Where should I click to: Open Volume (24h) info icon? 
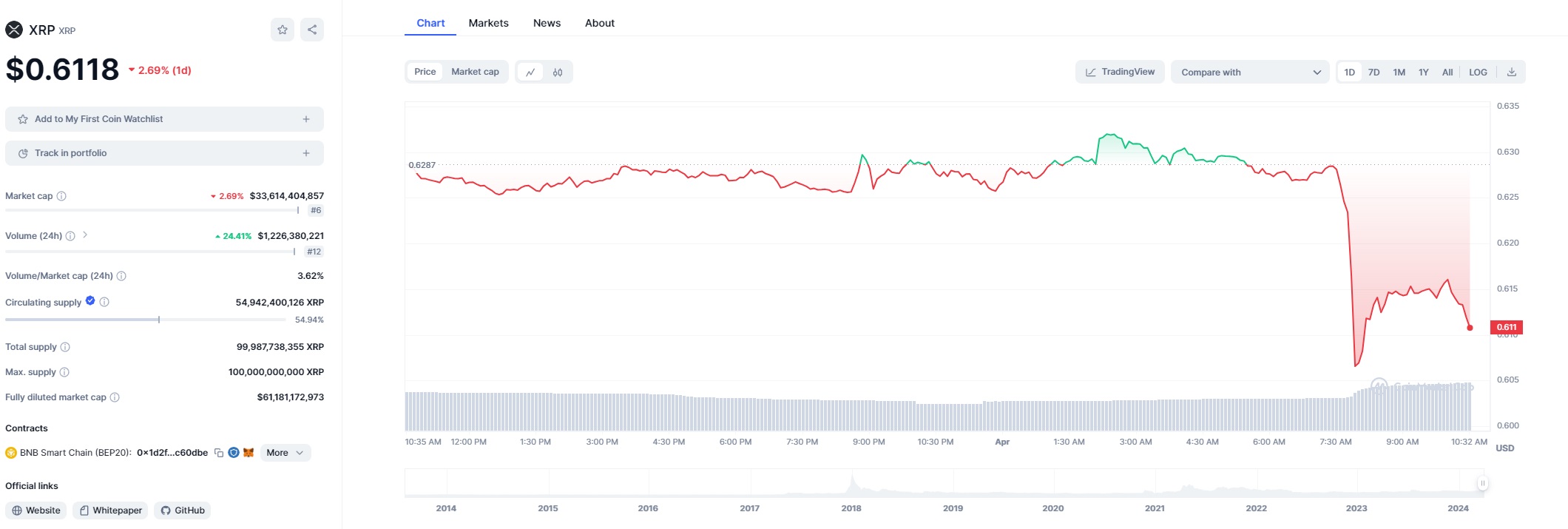(70, 236)
